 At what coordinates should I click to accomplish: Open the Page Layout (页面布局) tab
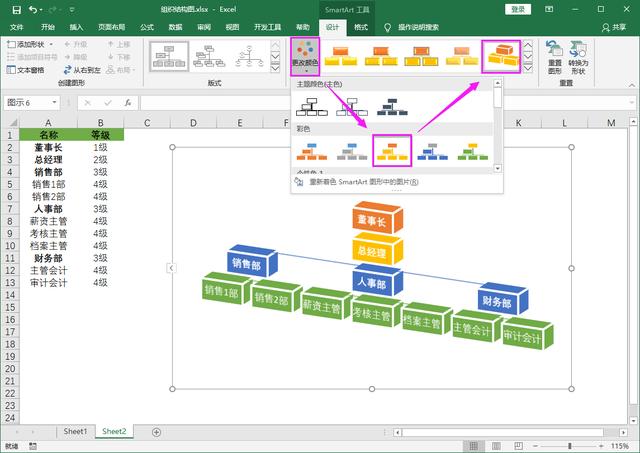pos(111,27)
